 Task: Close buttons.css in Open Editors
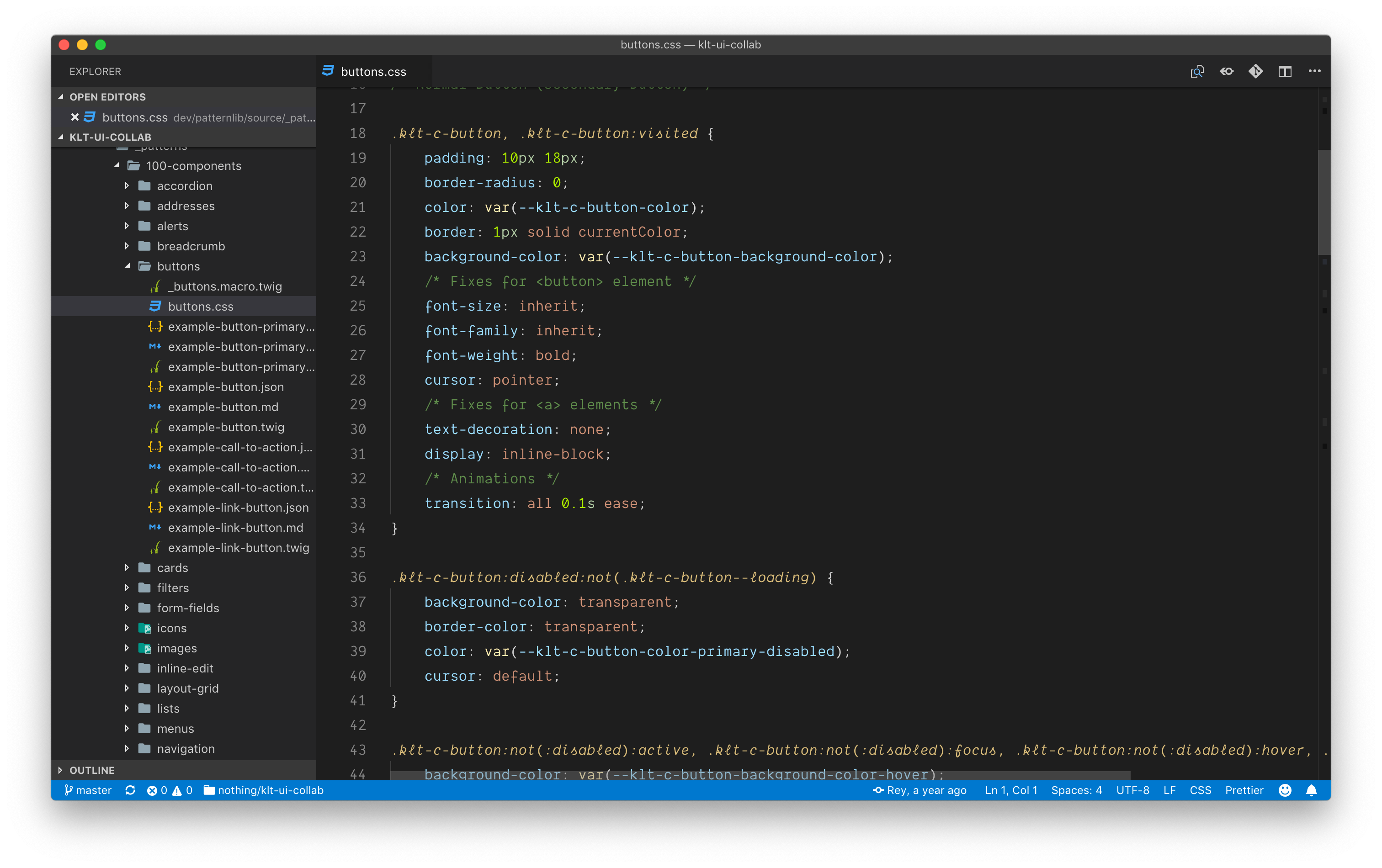tap(74, 117)
